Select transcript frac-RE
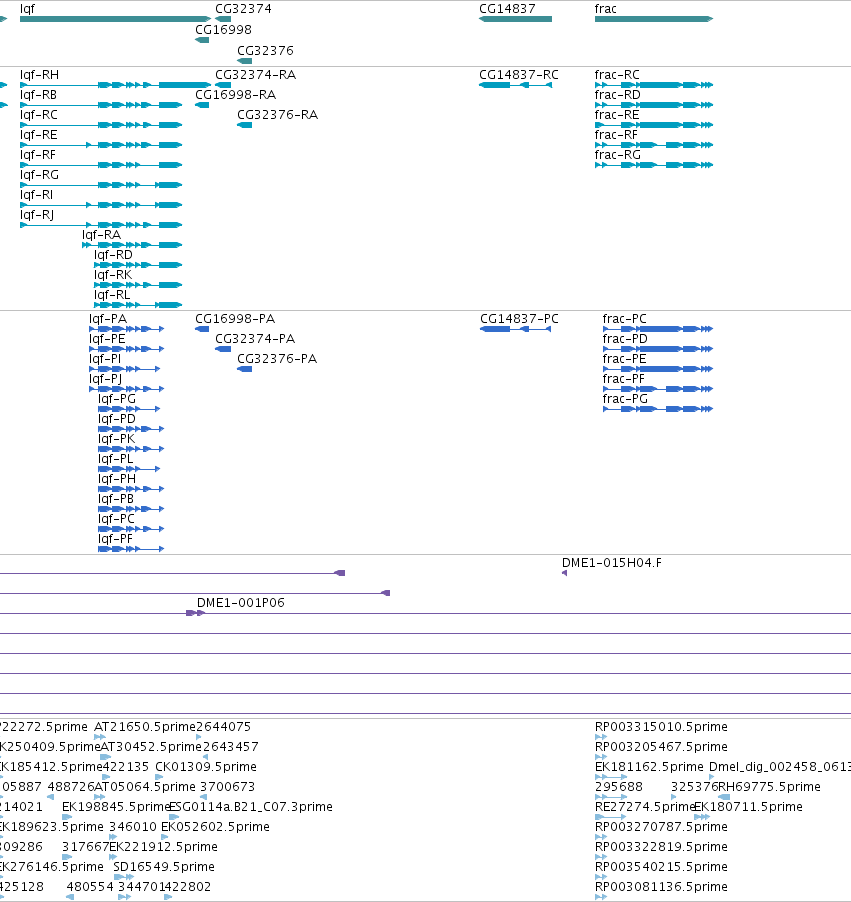 tap(654, 125)
